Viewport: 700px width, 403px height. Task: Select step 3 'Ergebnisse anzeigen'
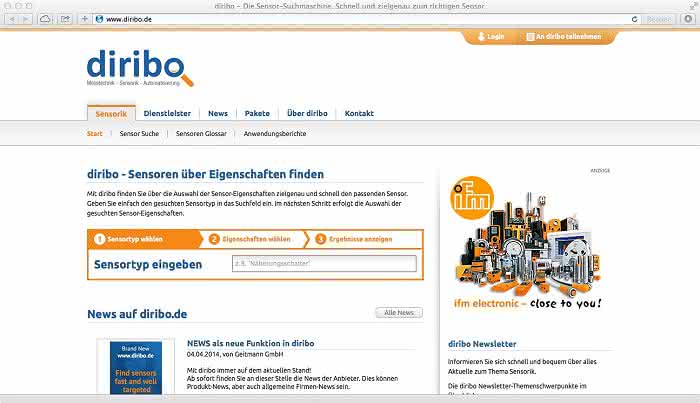362,239
